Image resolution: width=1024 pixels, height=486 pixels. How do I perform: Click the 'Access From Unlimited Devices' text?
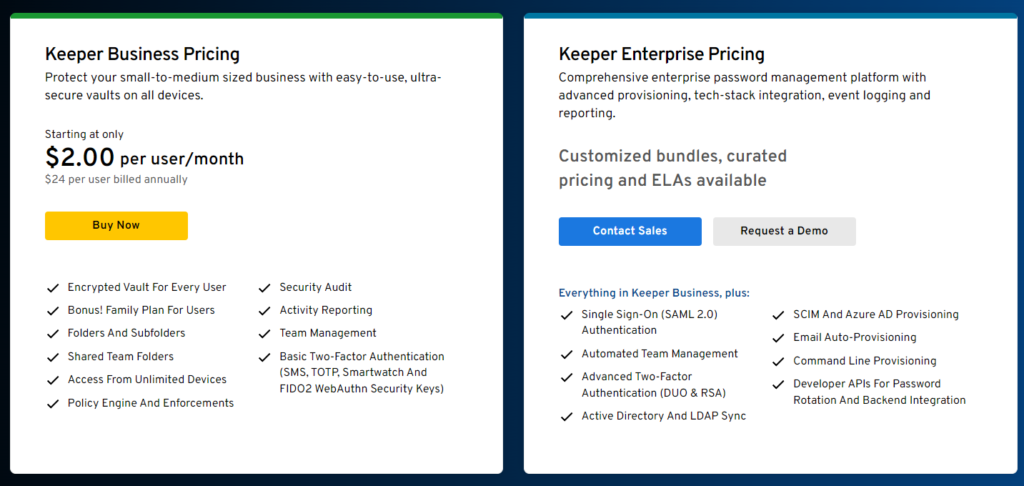(x=147, y=380)
